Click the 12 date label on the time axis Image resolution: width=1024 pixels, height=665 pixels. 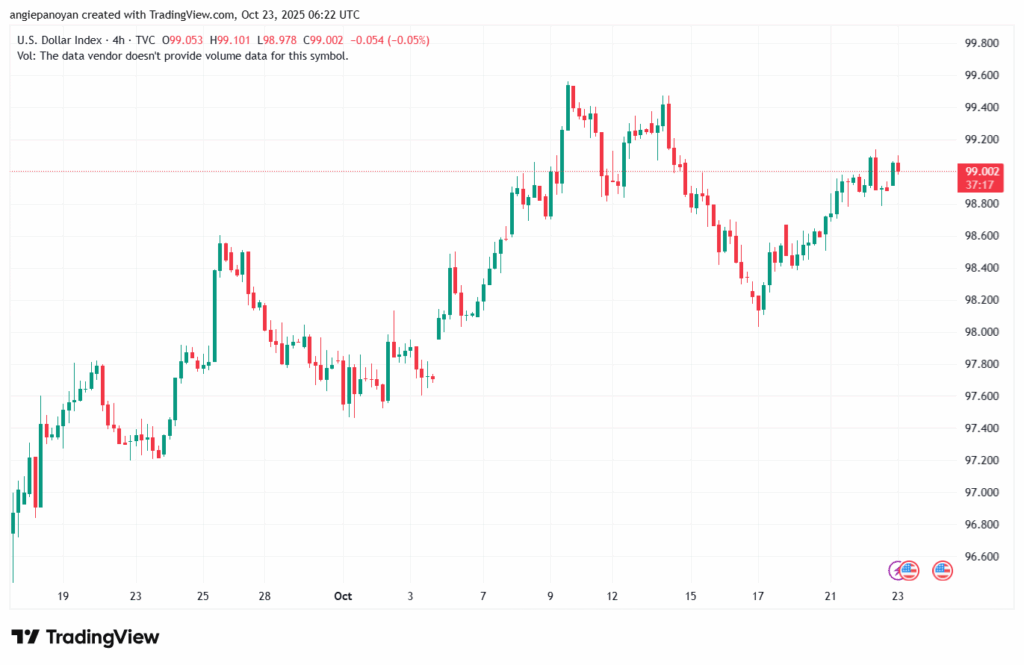click(612, 596)
